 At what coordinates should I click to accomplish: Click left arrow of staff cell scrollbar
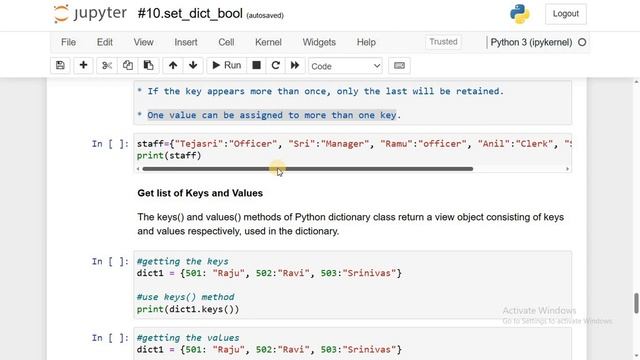pyautogui.click(x=138, y=169)
